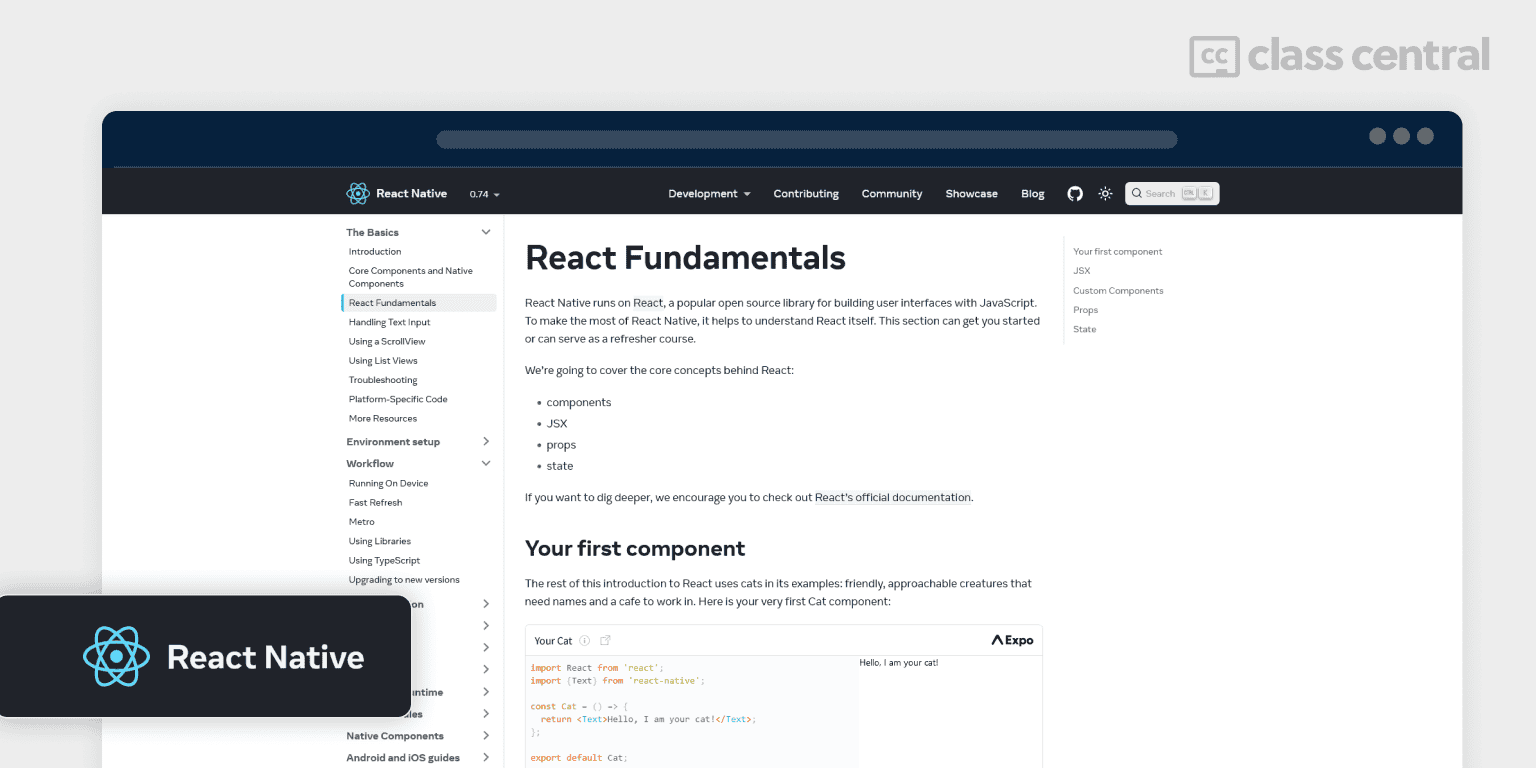The image size is (1536, 768).
Task: Open Your Cat example in new window icon
Action: pyautogui.click(x=605, y=641)
